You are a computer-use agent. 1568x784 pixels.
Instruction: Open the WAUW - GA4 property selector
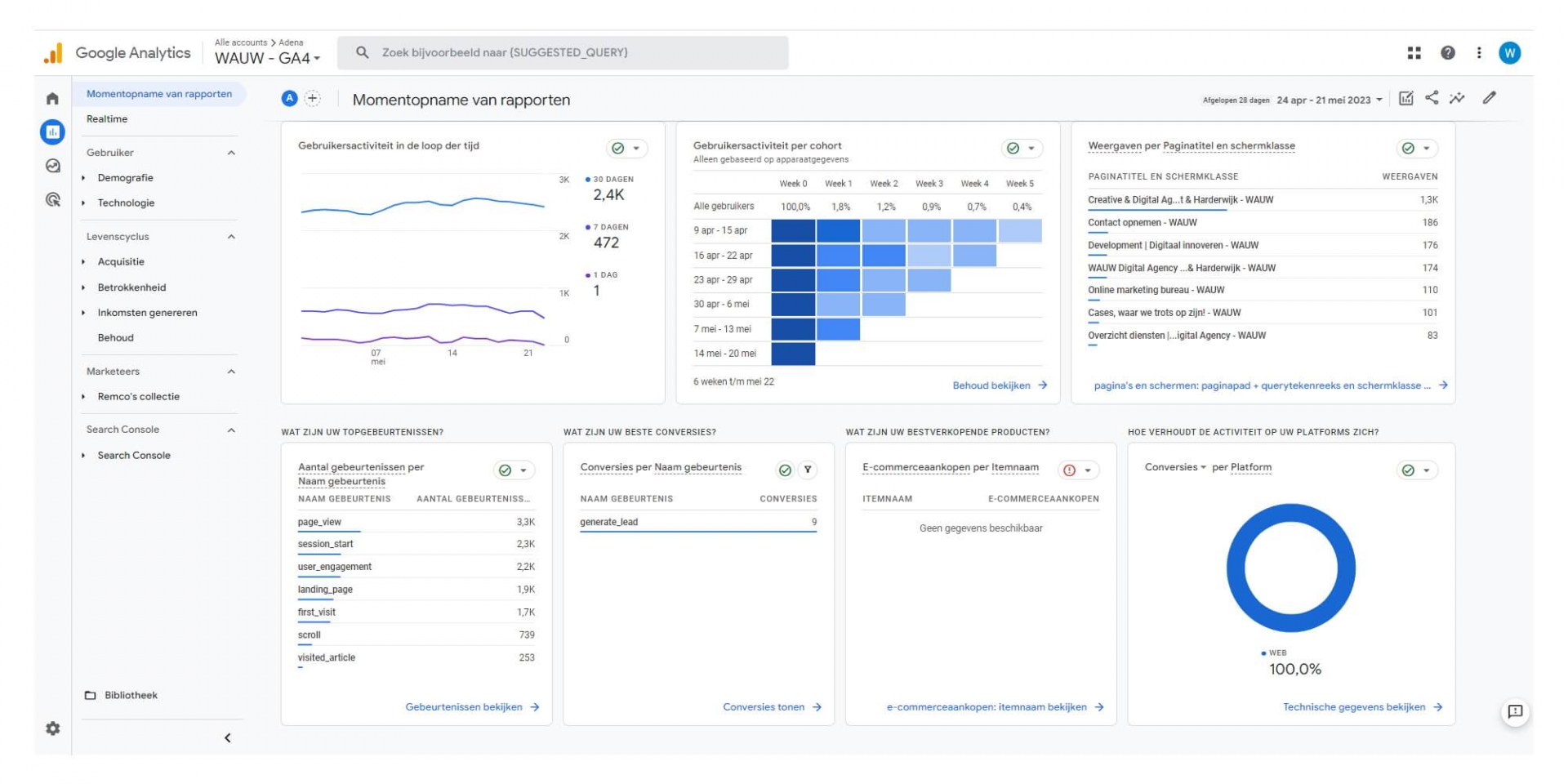pos(268,58)
